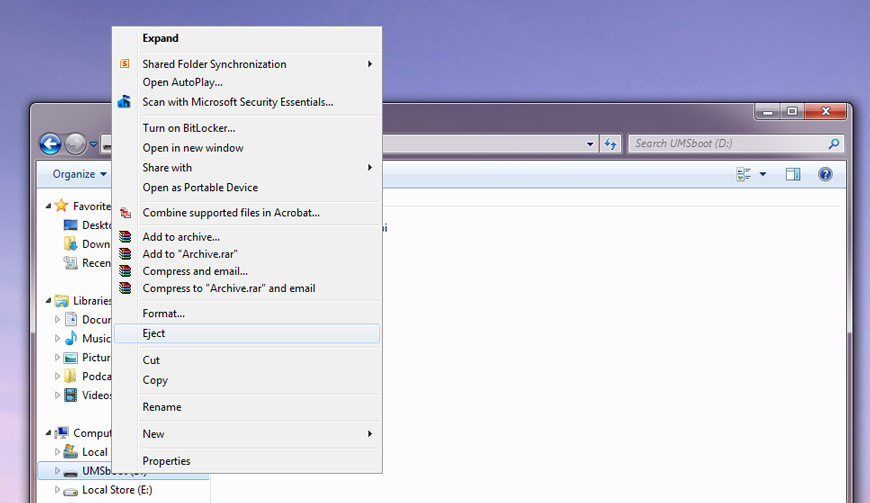The height and width of the screenshot is (503, 870).
Task: Open the Organize dropdown menu
Action: (80, 174)
